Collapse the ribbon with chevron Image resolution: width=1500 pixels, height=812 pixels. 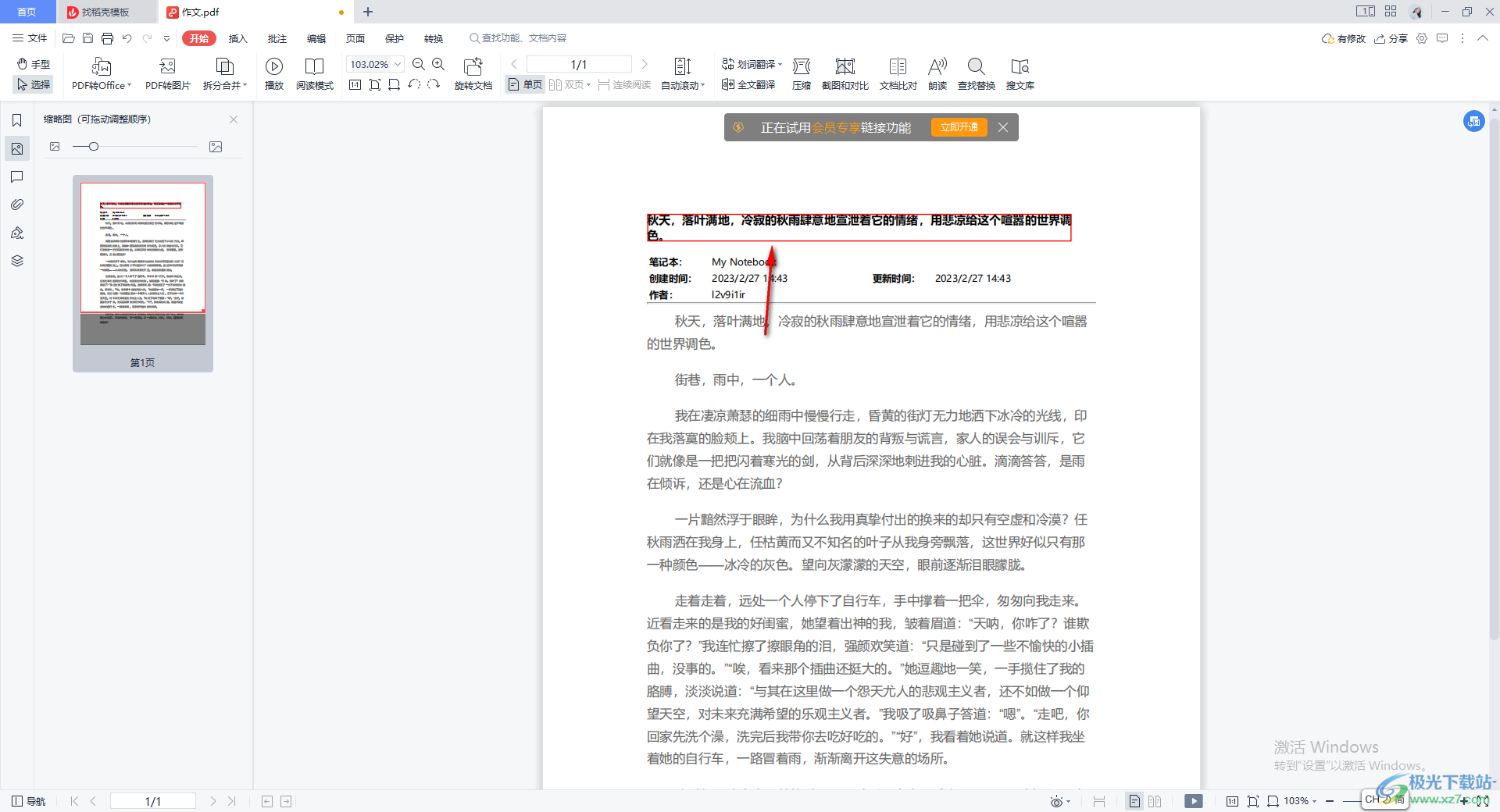1483,38
